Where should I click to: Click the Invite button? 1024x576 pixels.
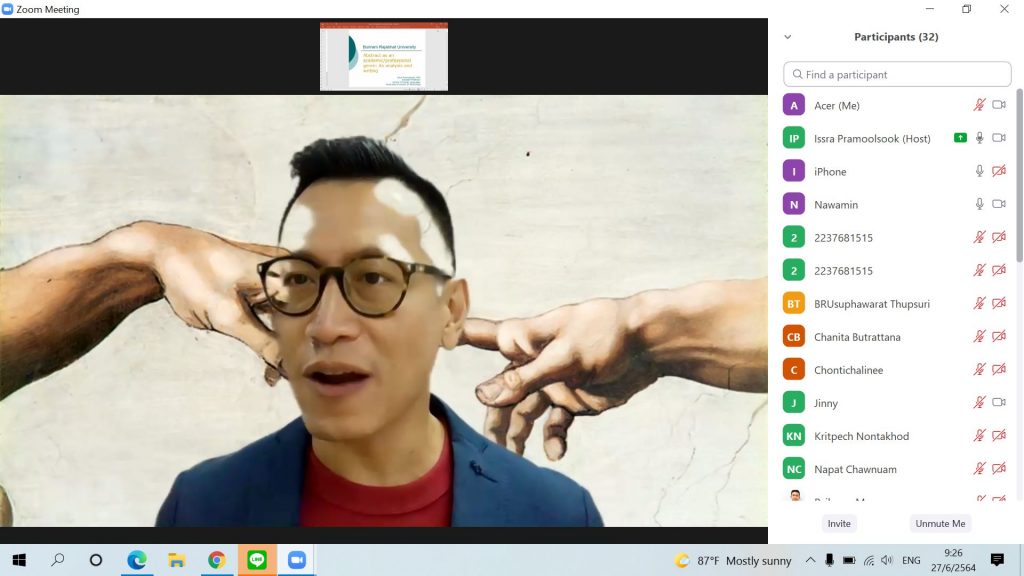point(839,523)
